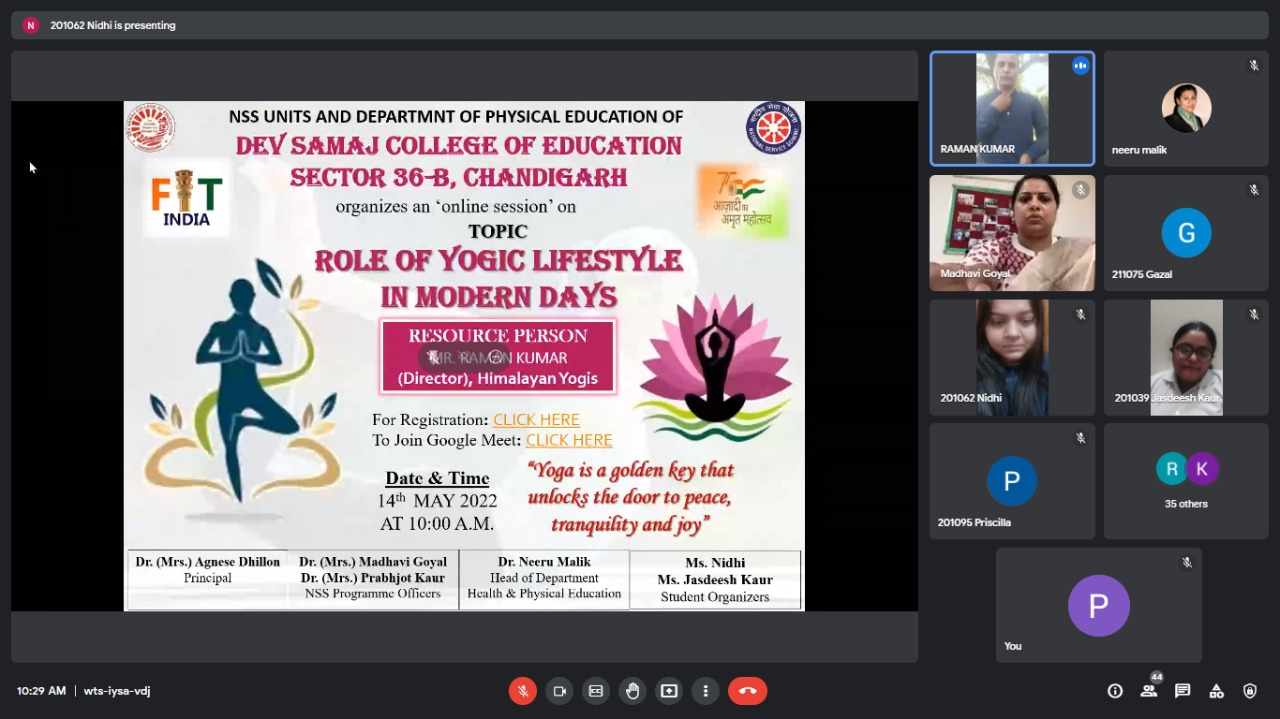Unmute the microphone in the bottom bar
This screenshot has height=719, width=1280.
pos(522,691)
